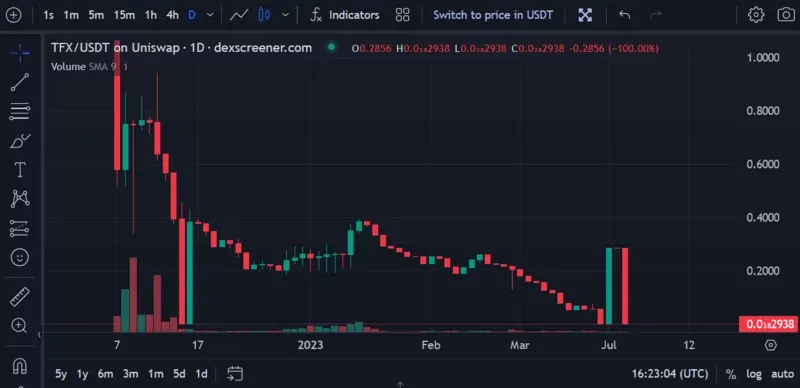
Task: Set date range to 6m
Action: pyautogui.click(x=105, y=374)
